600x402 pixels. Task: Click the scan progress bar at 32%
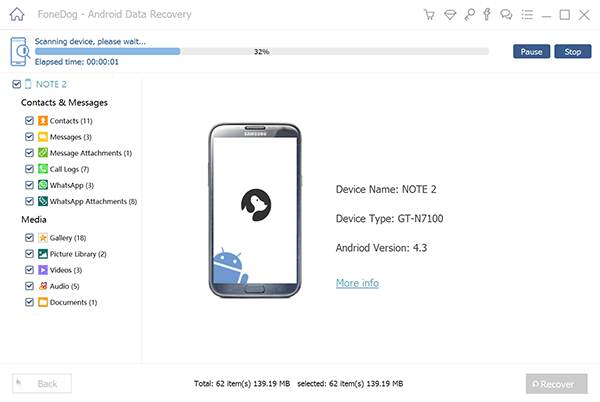262,51
